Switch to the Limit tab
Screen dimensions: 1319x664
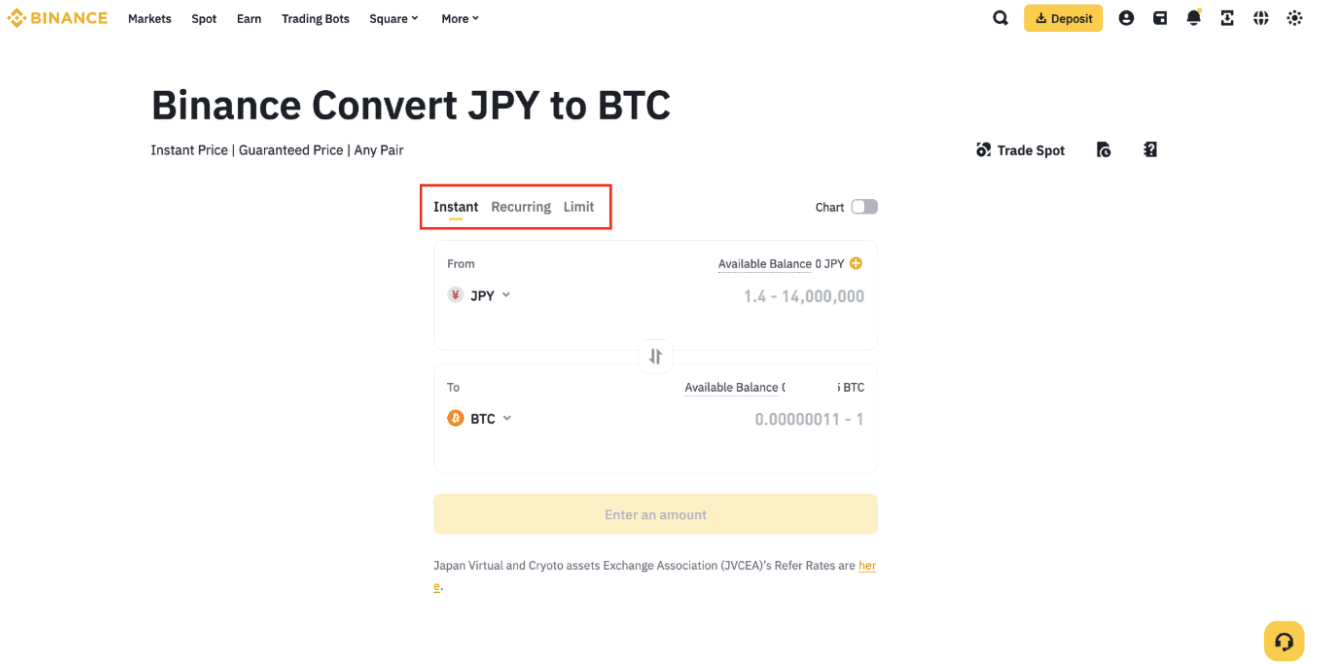pyautogui.click(x=578, y=207)
